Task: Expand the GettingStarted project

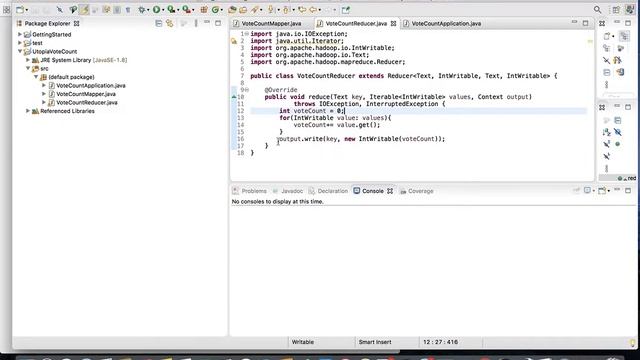Action: coord(20,34)
